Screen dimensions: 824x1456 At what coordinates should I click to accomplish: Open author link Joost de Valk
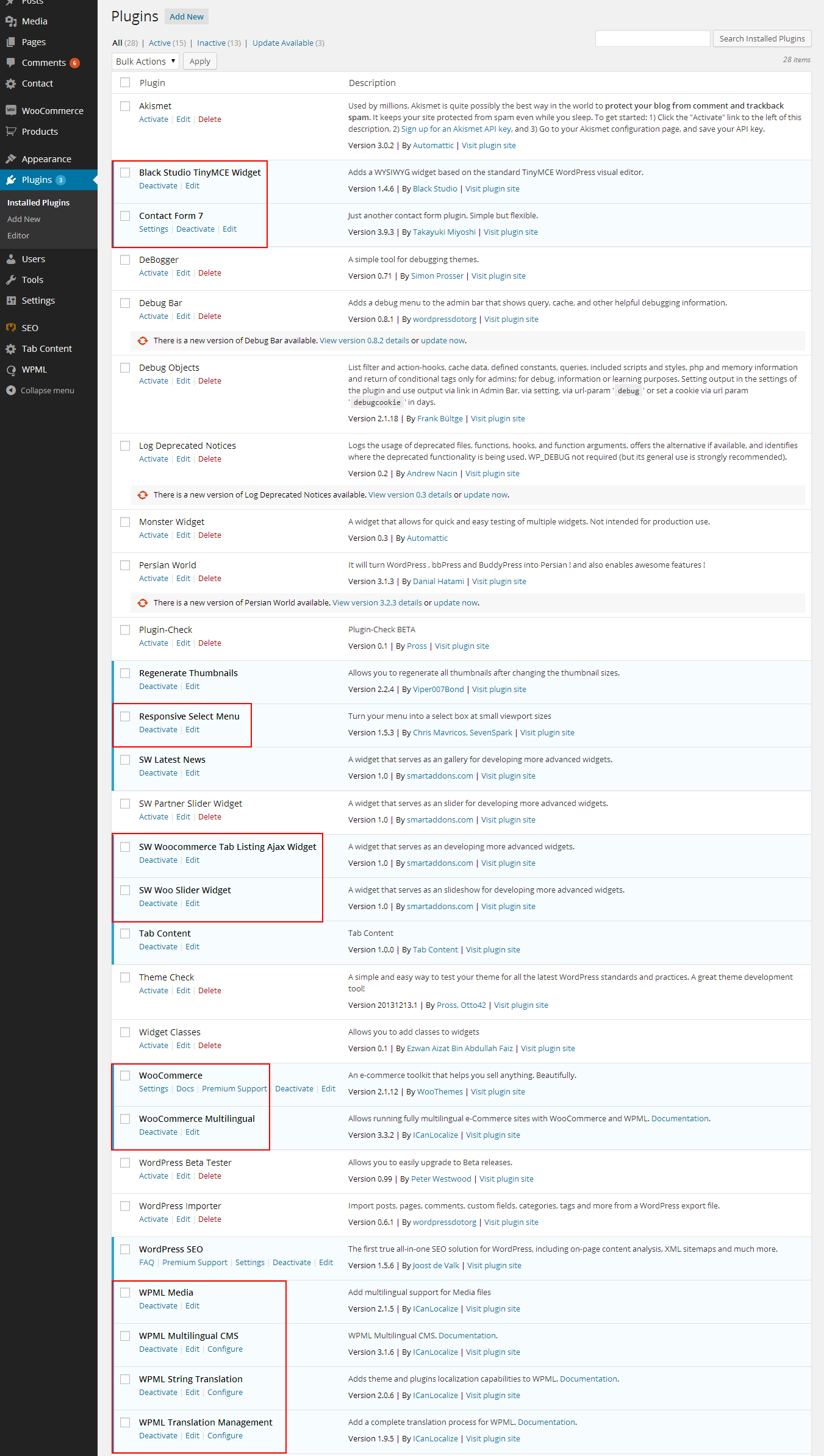pyautogui.click(x=435, y=1266)
